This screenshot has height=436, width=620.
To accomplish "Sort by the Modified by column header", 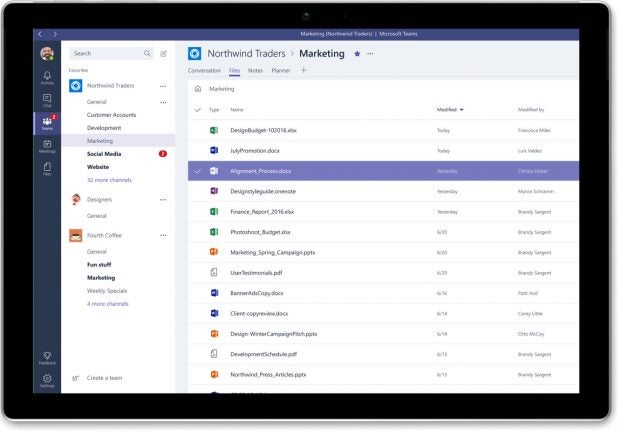I will click(x=531, y=109).
